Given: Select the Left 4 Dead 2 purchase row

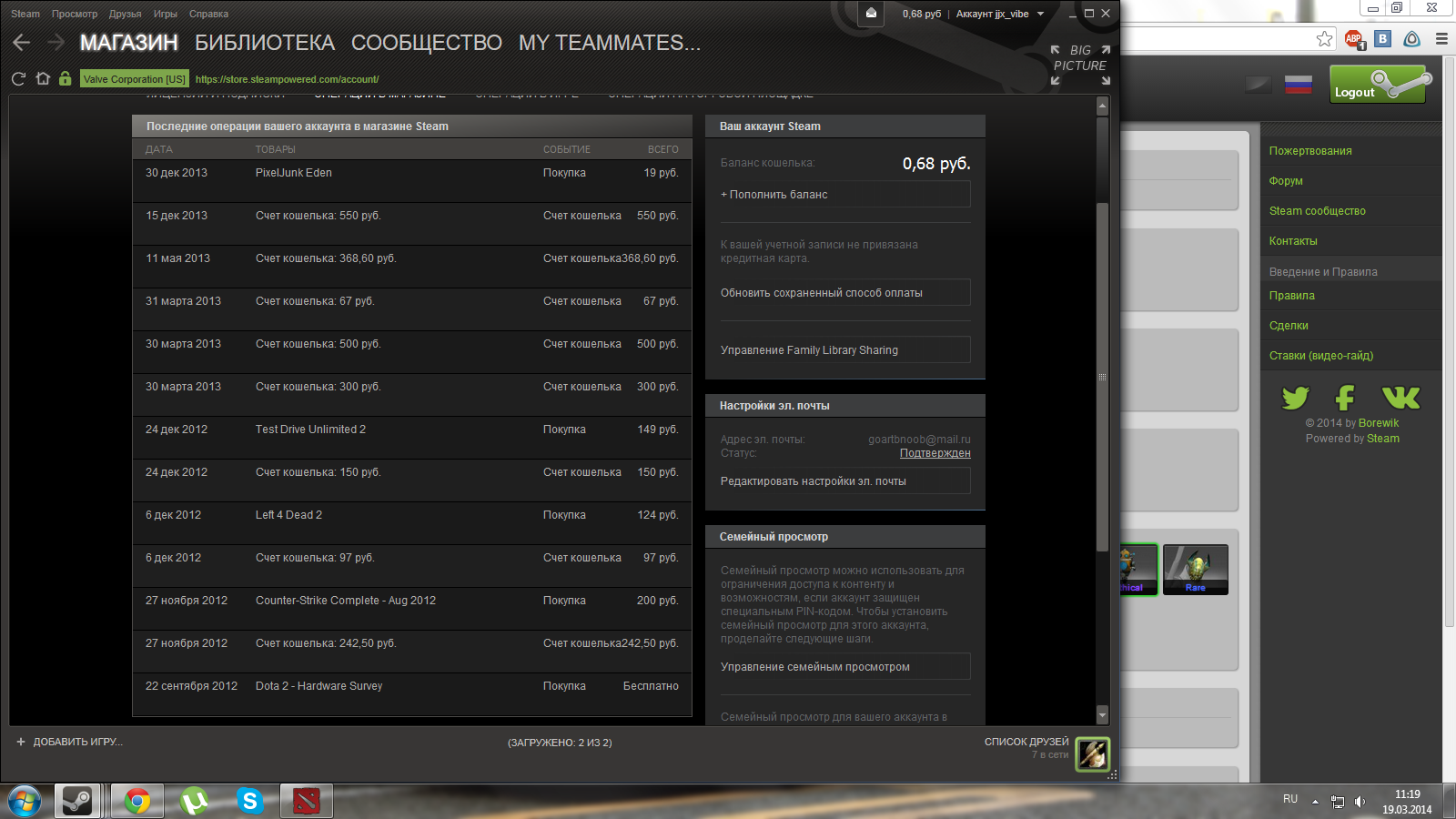Looking at the screenshot, I should point(412,522).
